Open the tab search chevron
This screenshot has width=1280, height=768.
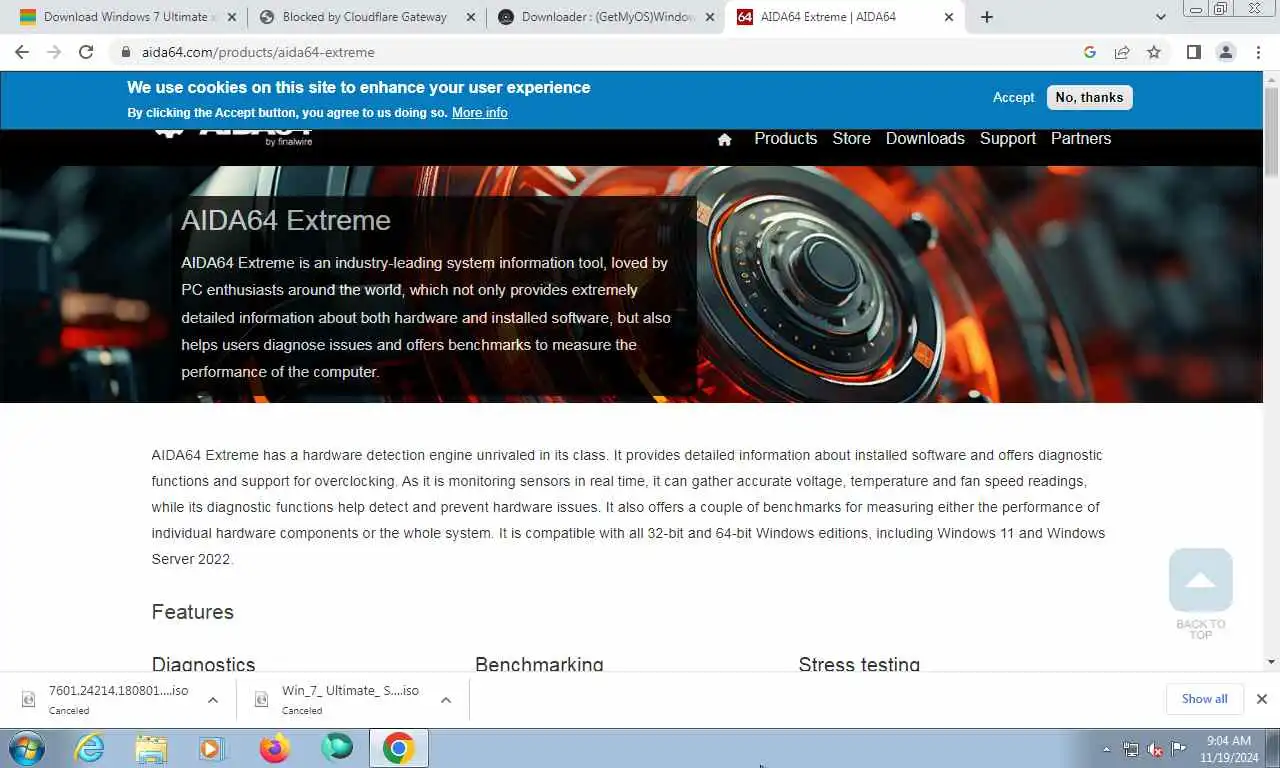pos(1160,17)
